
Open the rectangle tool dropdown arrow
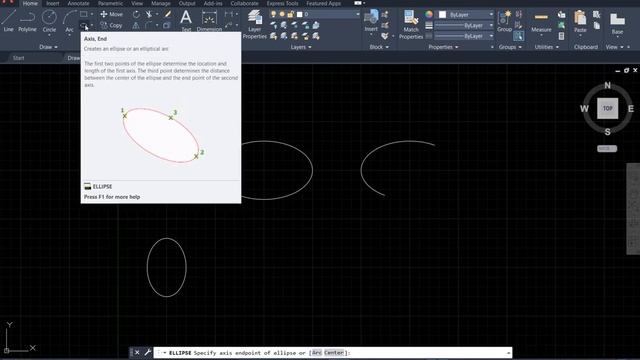click(91, 14)
